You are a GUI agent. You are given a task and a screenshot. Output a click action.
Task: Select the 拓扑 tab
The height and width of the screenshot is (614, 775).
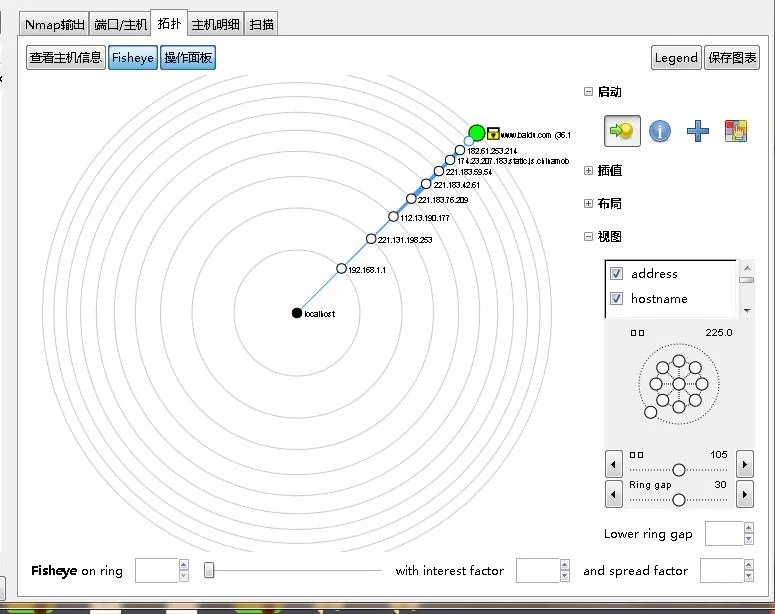click(169, 23)
